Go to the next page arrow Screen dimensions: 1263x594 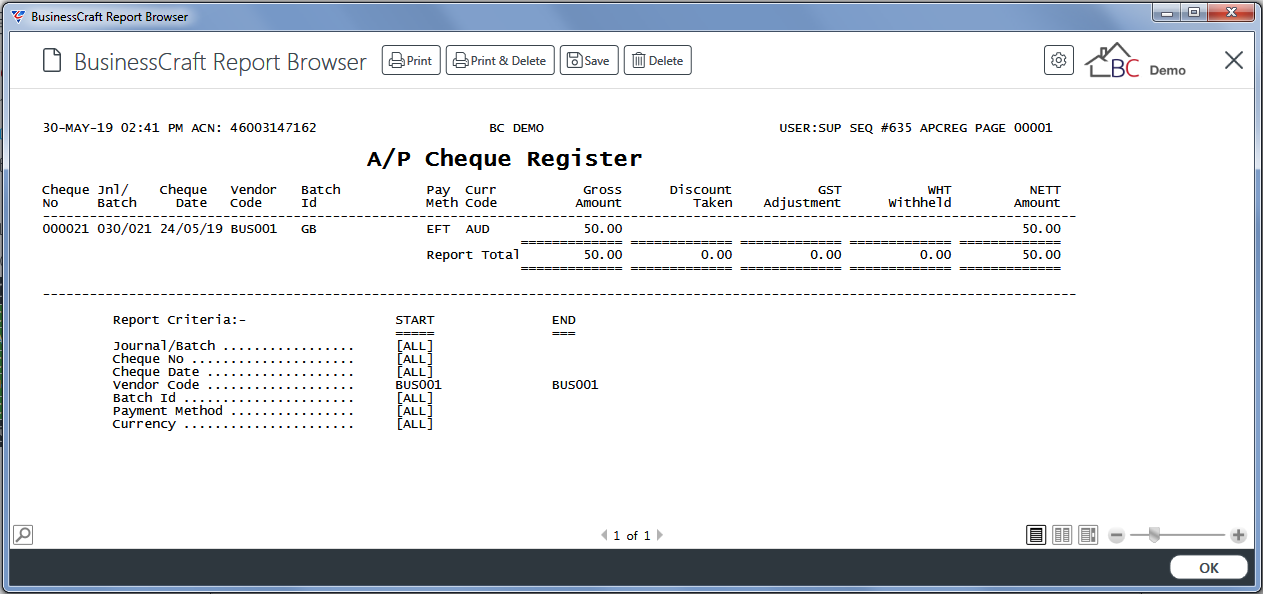pyautogui.click(x=659, y=536)
